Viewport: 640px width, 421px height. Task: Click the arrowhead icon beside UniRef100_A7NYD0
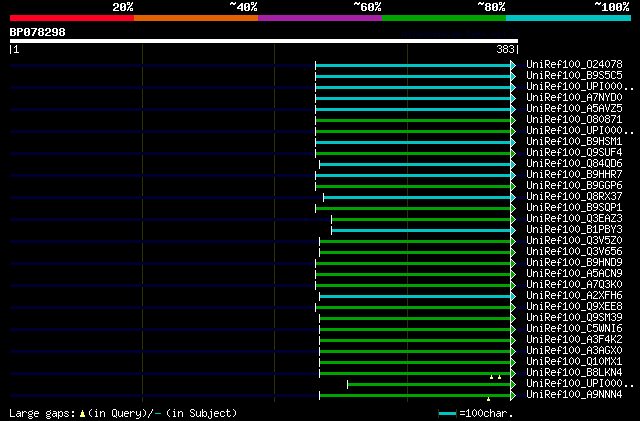pyautogui.click(x=513, y=98)
